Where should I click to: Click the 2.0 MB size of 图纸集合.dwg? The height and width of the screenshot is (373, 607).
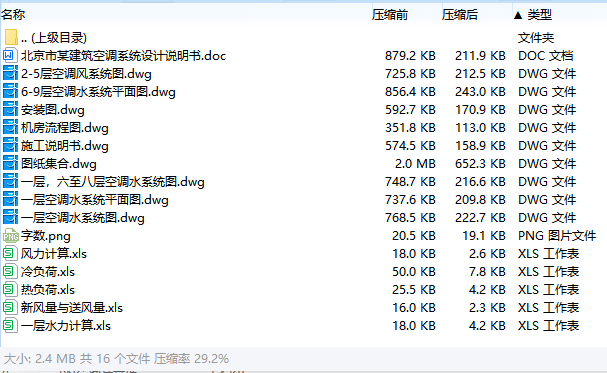pos(415,164)
